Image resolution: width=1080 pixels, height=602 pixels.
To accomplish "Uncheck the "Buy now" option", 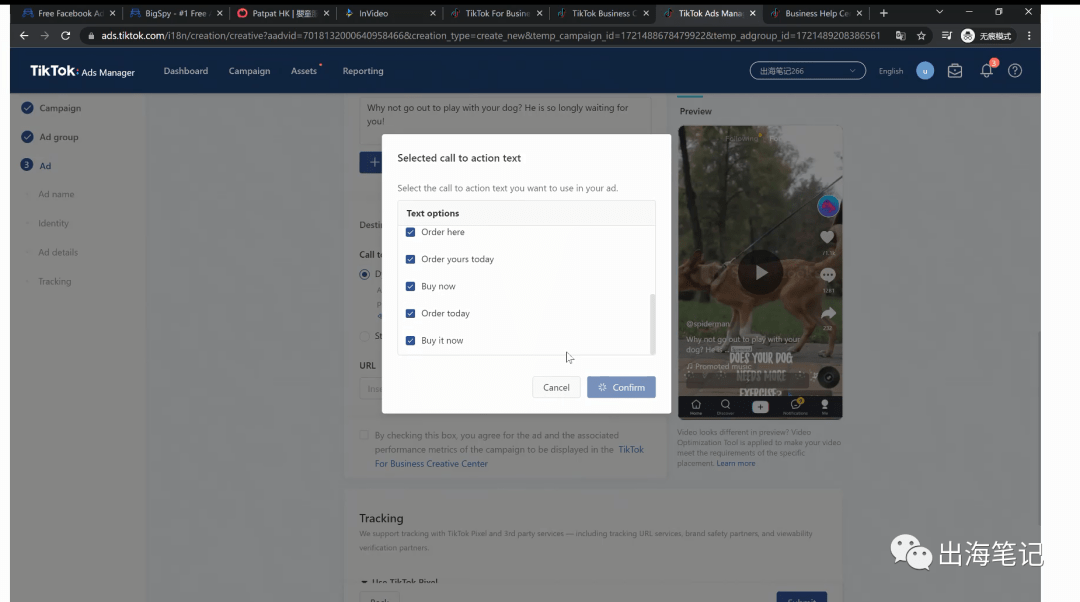I will 411,287.
